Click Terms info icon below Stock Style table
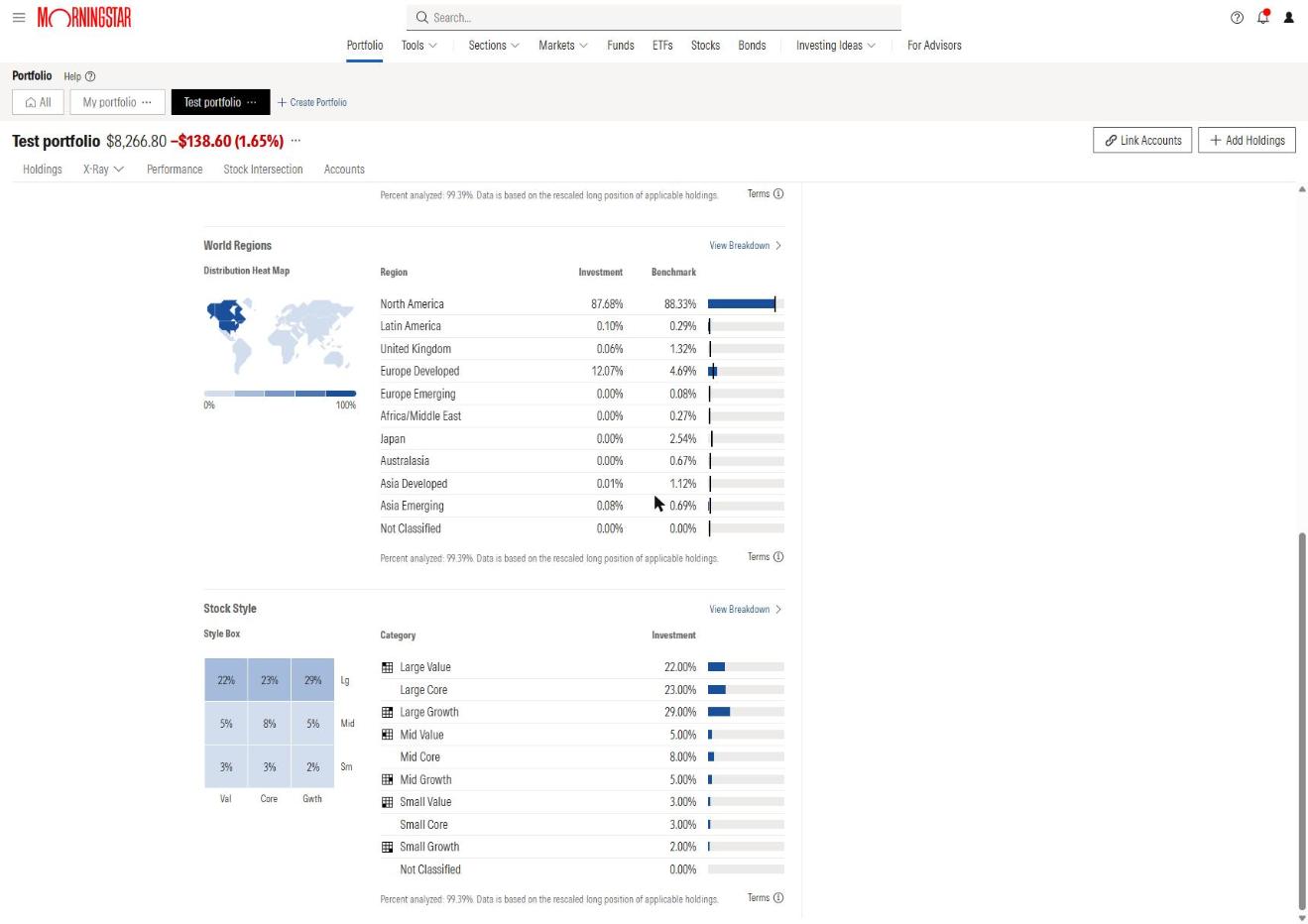Screen dimensions: 1308x924 (778, 898)
